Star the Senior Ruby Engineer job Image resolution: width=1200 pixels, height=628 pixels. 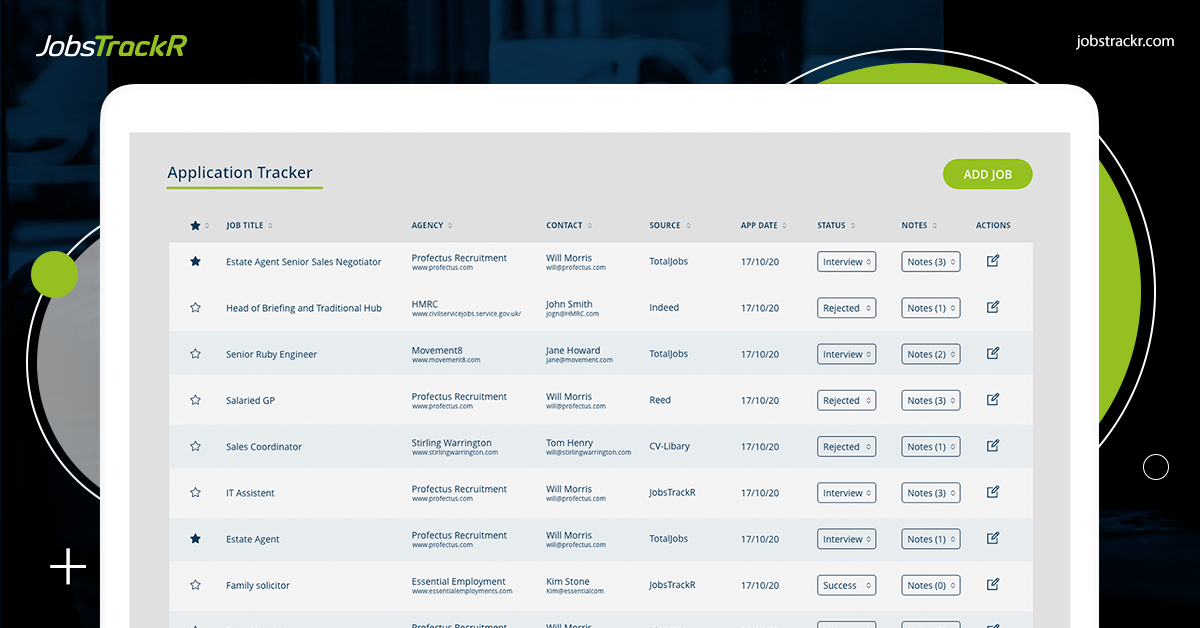195,353
